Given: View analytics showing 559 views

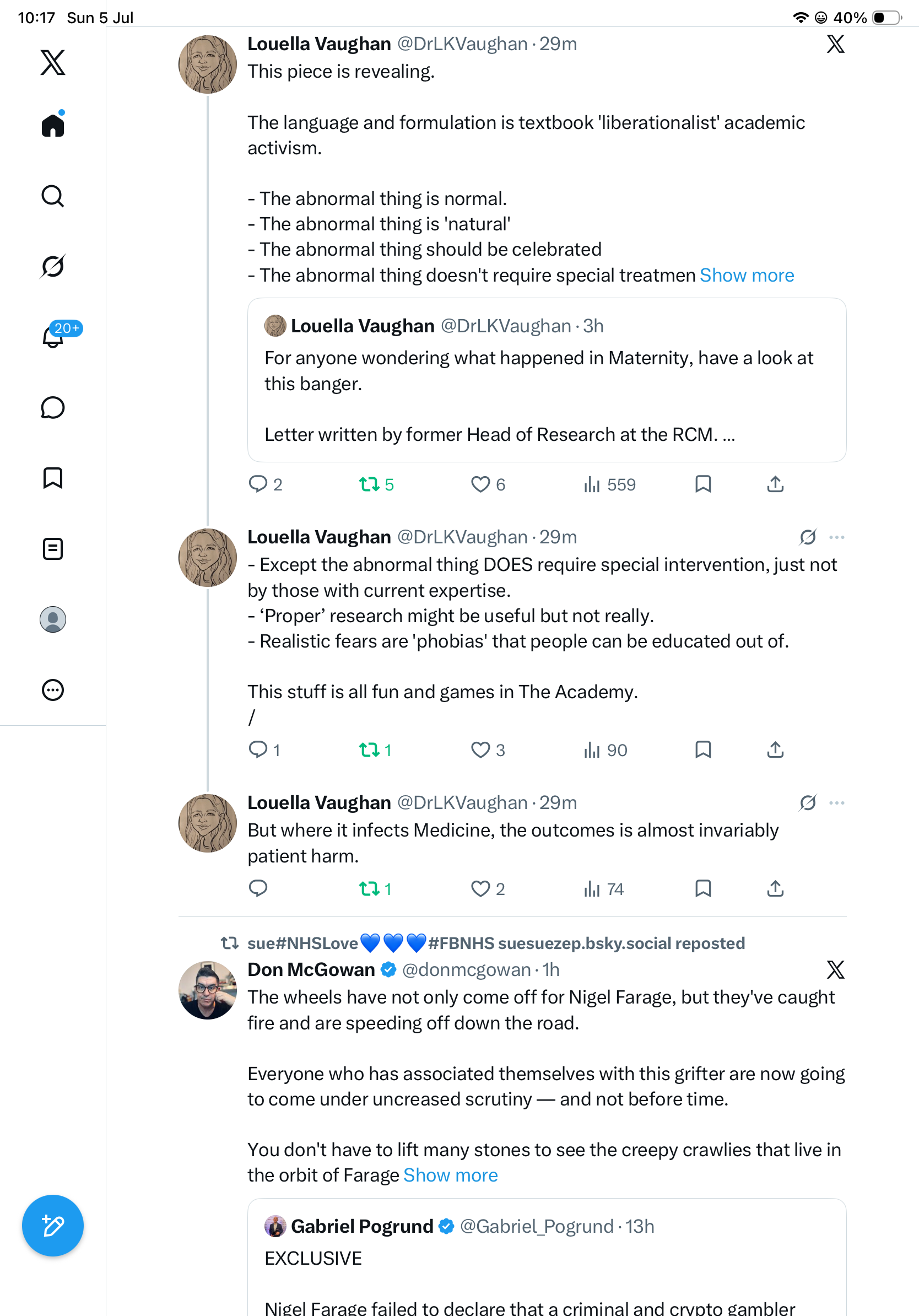Looking at the screenshot, I should (x=609, y=484).
